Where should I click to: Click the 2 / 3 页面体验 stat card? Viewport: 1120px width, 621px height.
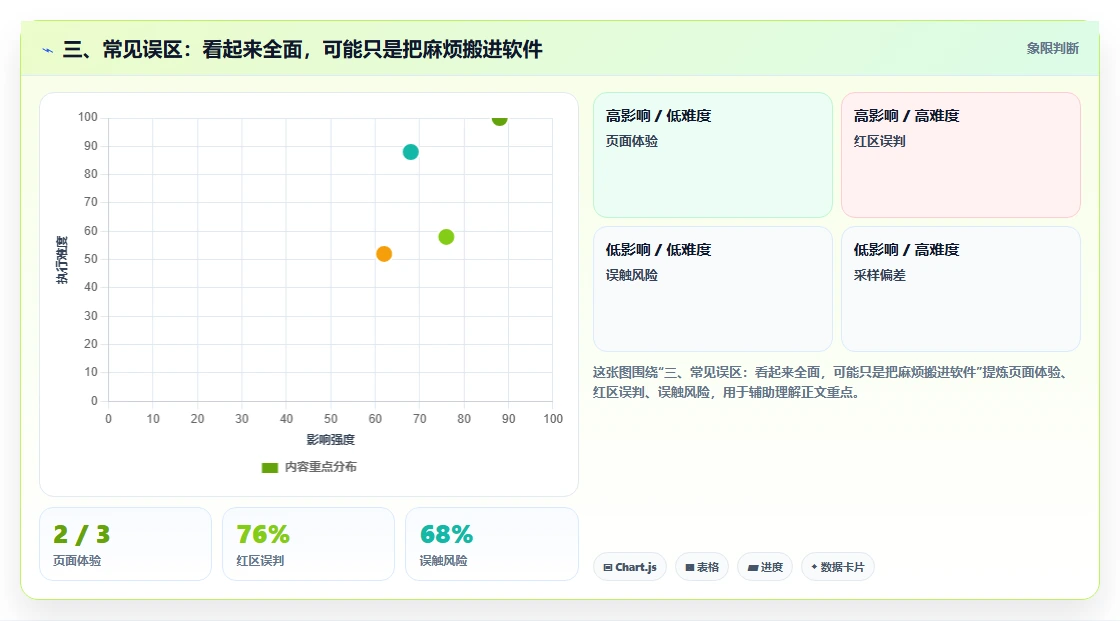(126, 544)
